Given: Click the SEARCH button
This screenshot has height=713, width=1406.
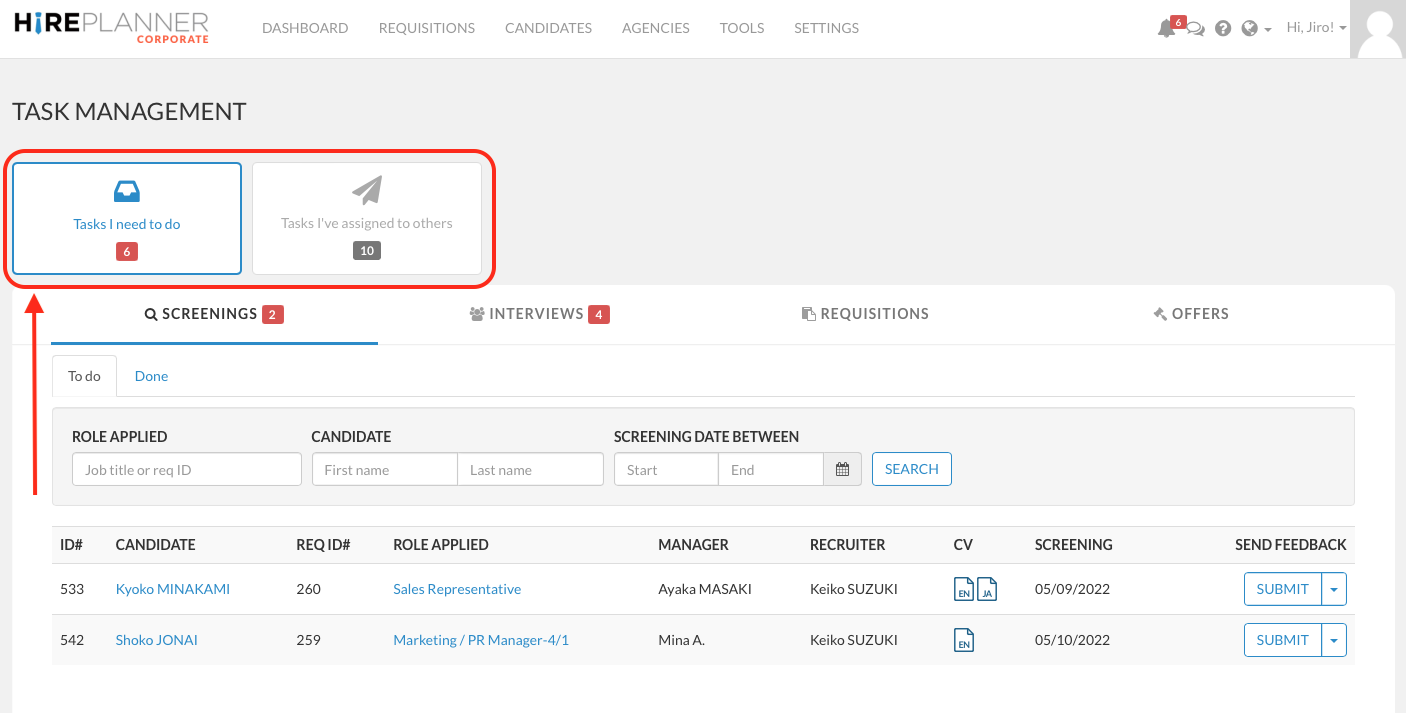Looking at the screenshot, I should click(911, 468).
